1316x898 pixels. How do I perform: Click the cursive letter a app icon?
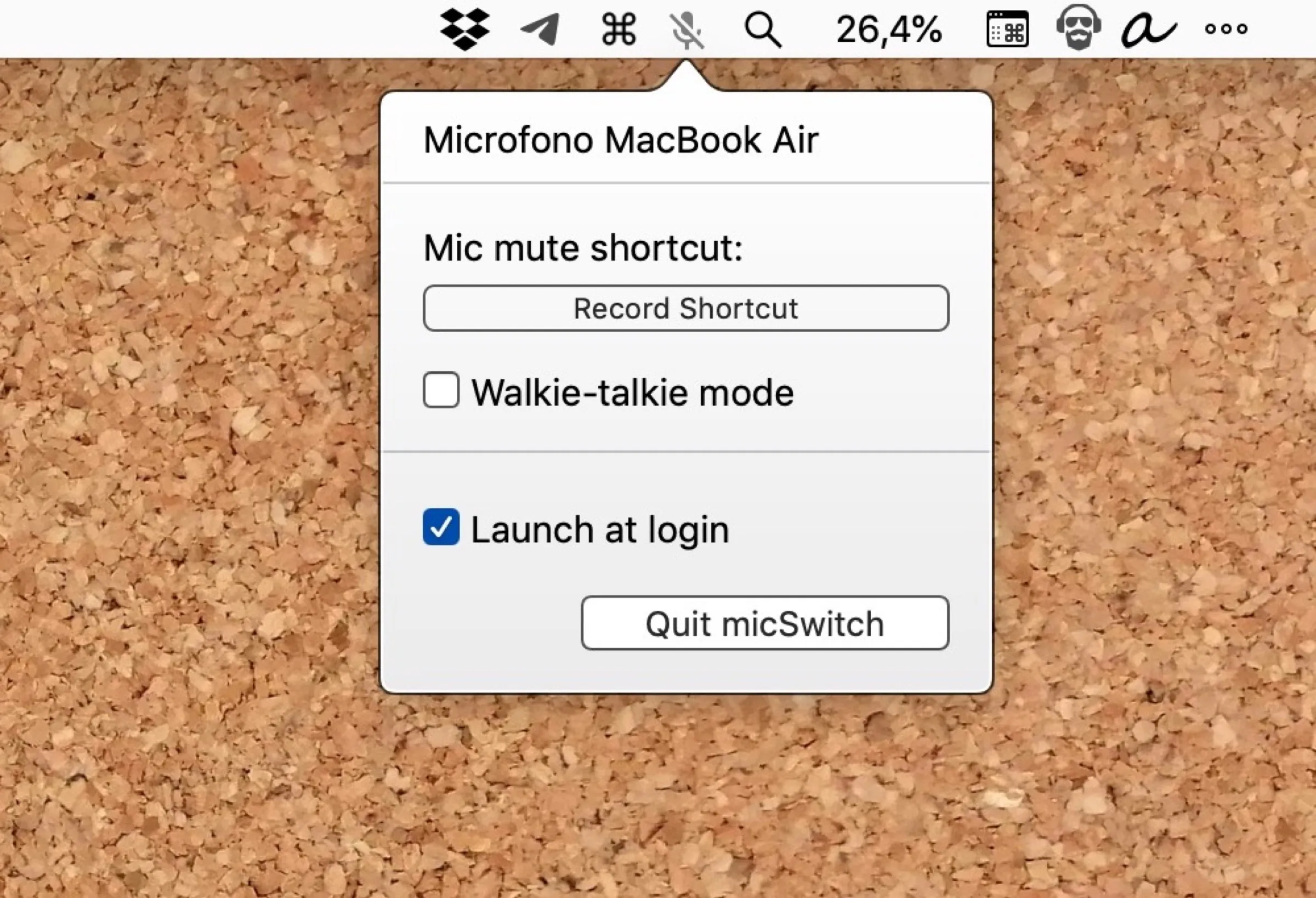tap(1149, 31)
